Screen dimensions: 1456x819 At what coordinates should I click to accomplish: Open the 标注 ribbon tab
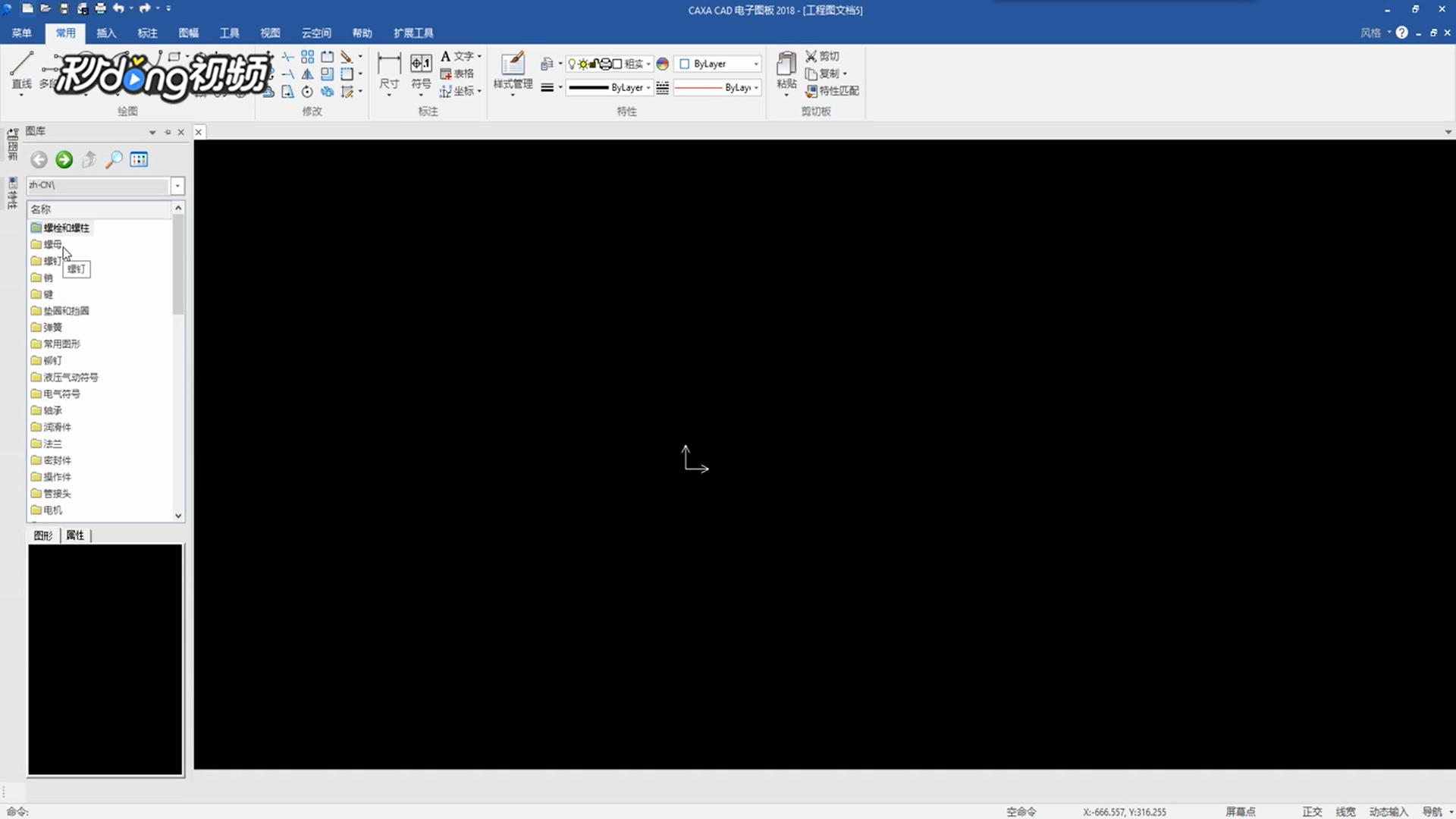[147, 33]
